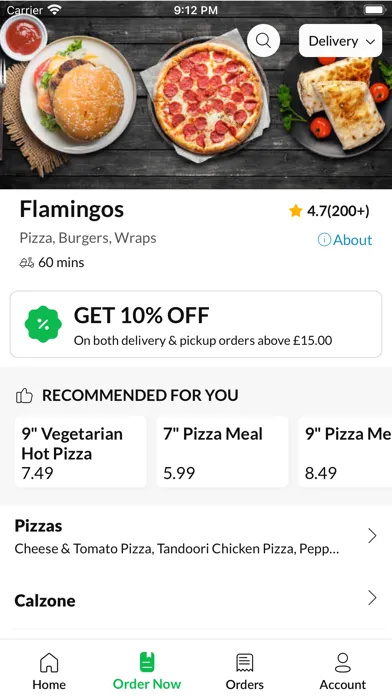Tap the gold rating star
The height and width of the screenshot is (696, 392).
296,211
